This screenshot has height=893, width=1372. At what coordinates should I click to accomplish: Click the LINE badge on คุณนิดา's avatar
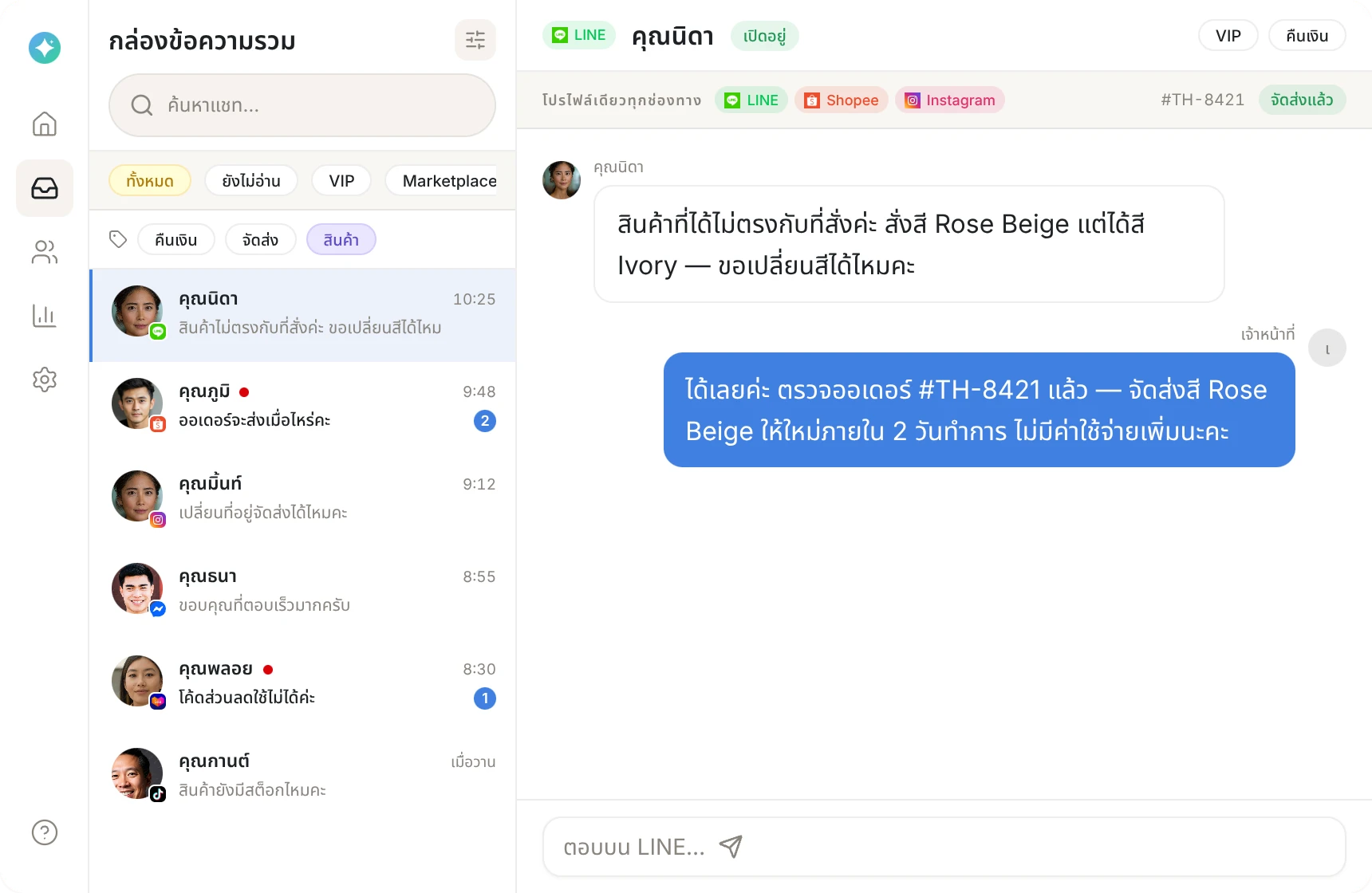[158, 332]
